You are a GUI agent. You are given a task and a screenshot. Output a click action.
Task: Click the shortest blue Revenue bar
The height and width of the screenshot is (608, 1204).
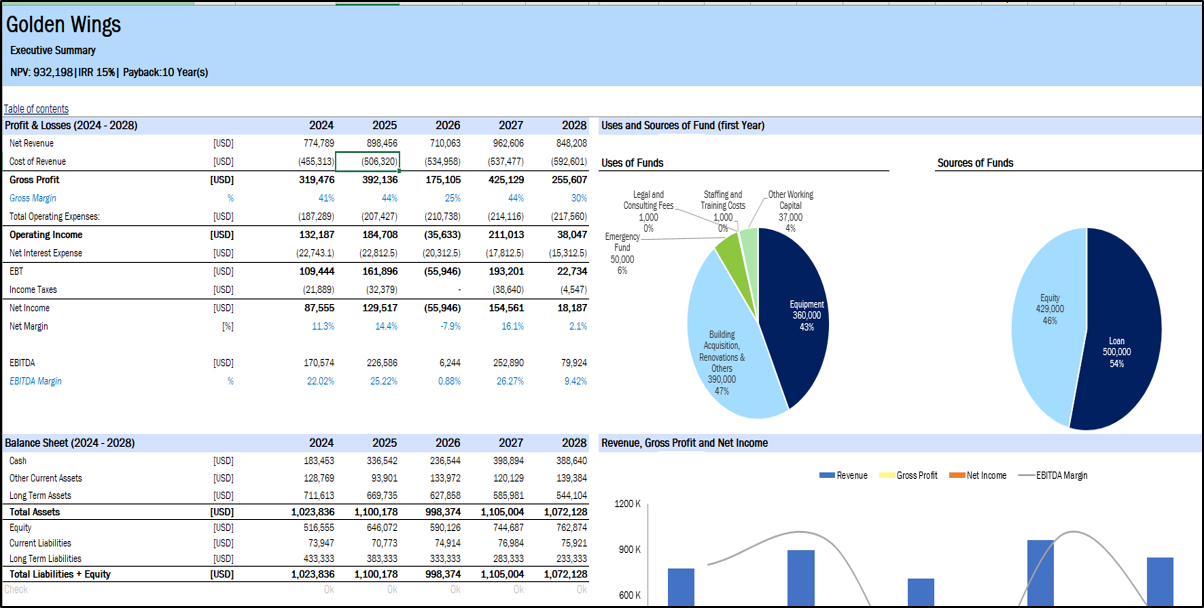(x=921, y=592)
